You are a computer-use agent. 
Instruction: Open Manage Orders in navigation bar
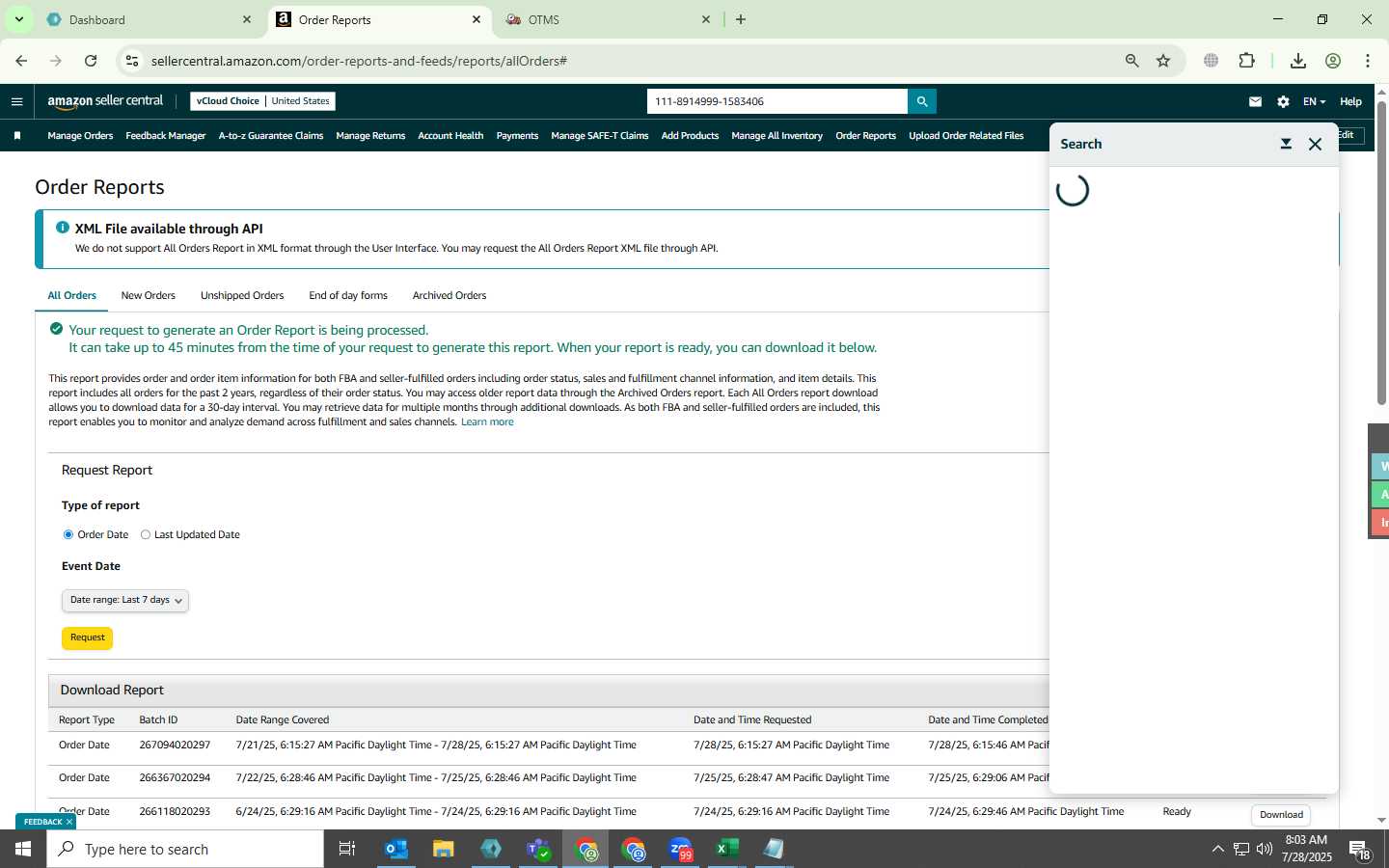pyautogui.click(x=80, y=136)
